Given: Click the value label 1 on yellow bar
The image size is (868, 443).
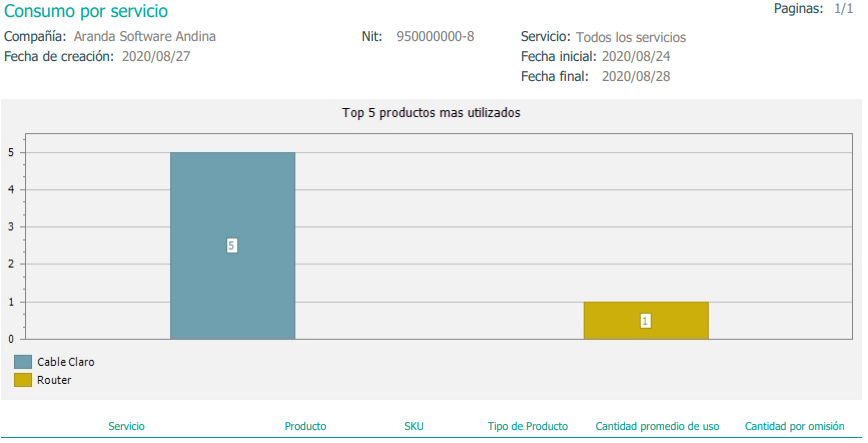Looking at the screenshot, I should [x=645, y=321].
